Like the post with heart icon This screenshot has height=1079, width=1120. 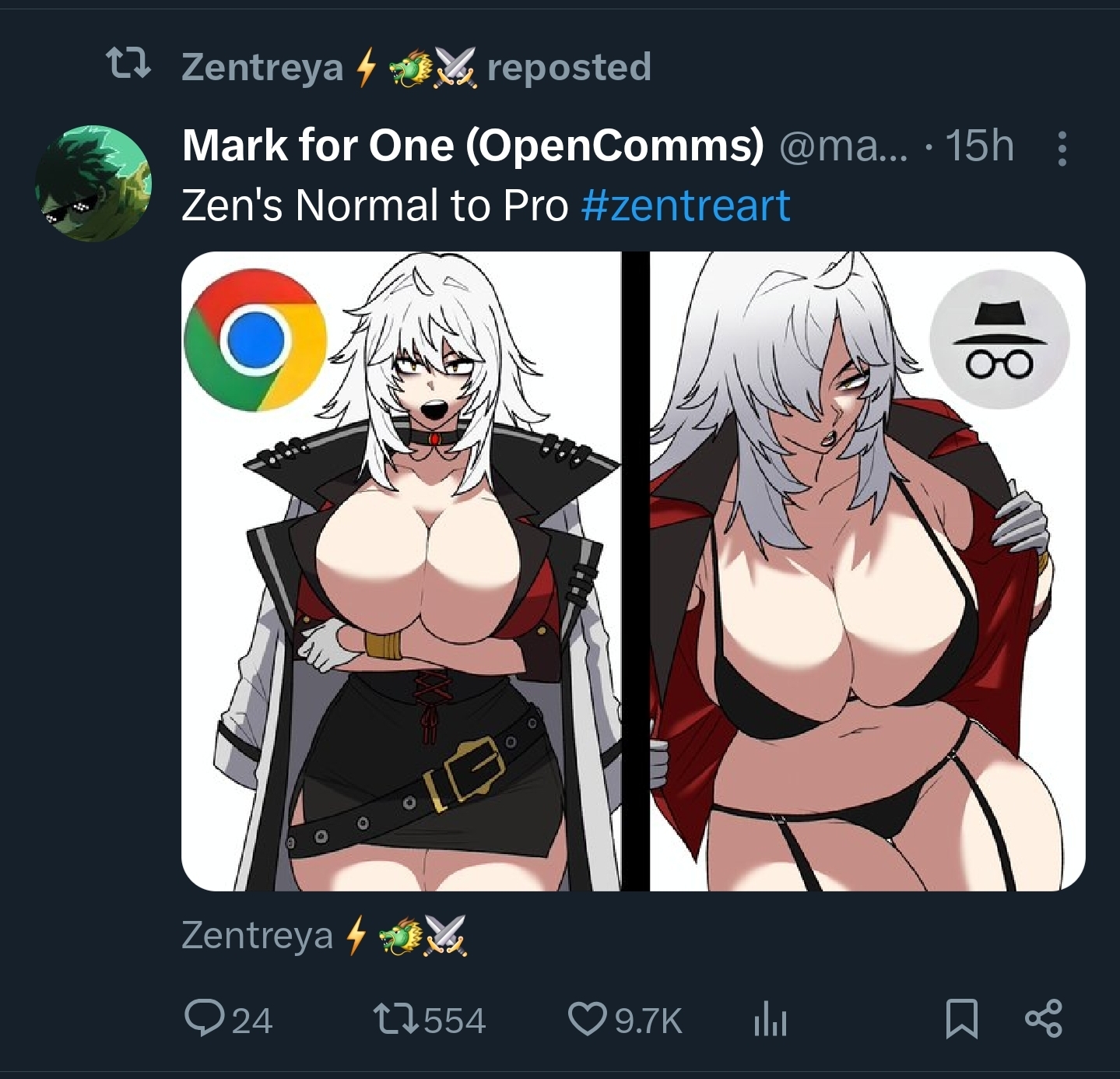click(x=588, y=1020)
